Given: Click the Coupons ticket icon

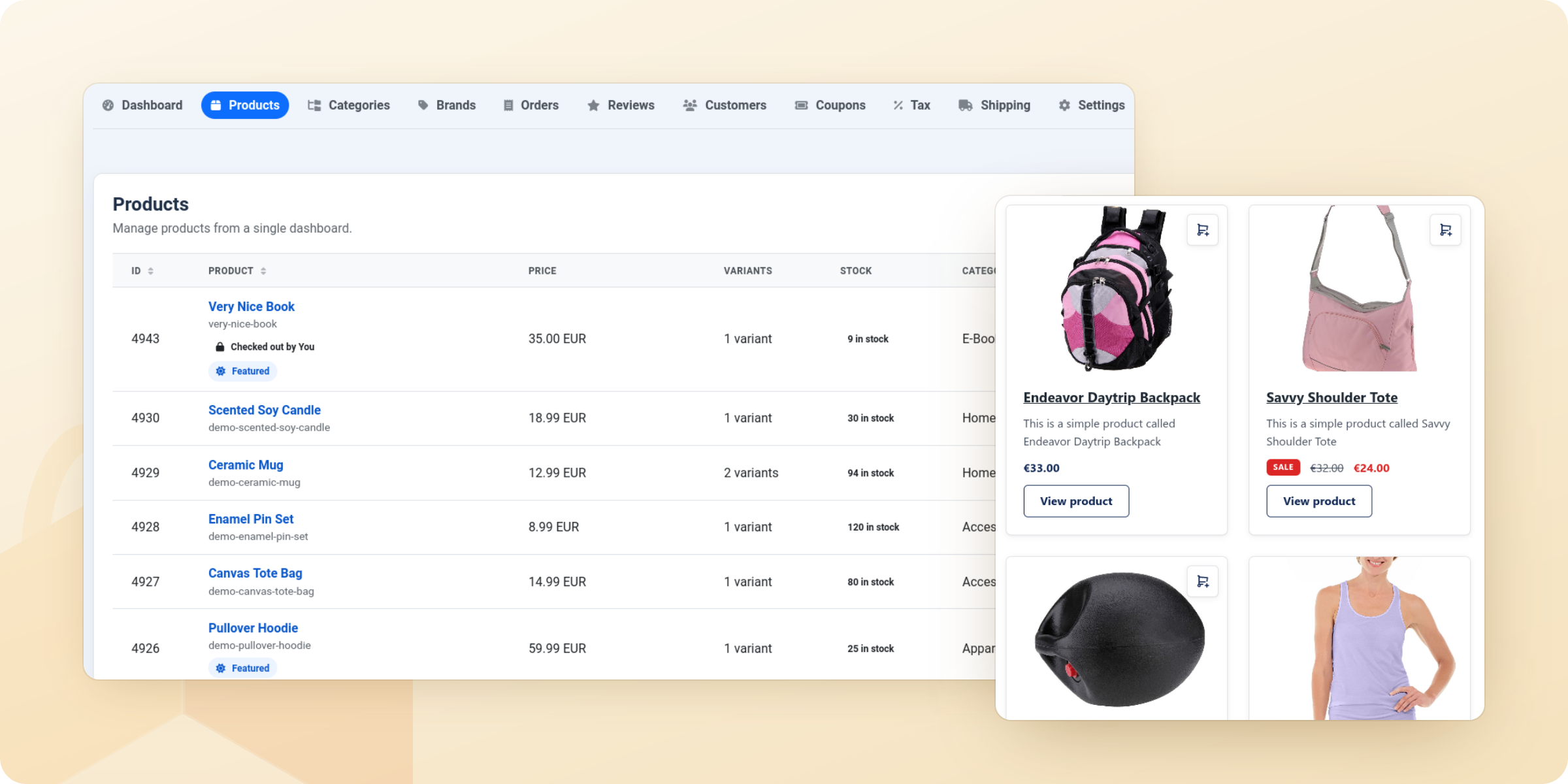Looking at the screenshot, I should (801, 105).
